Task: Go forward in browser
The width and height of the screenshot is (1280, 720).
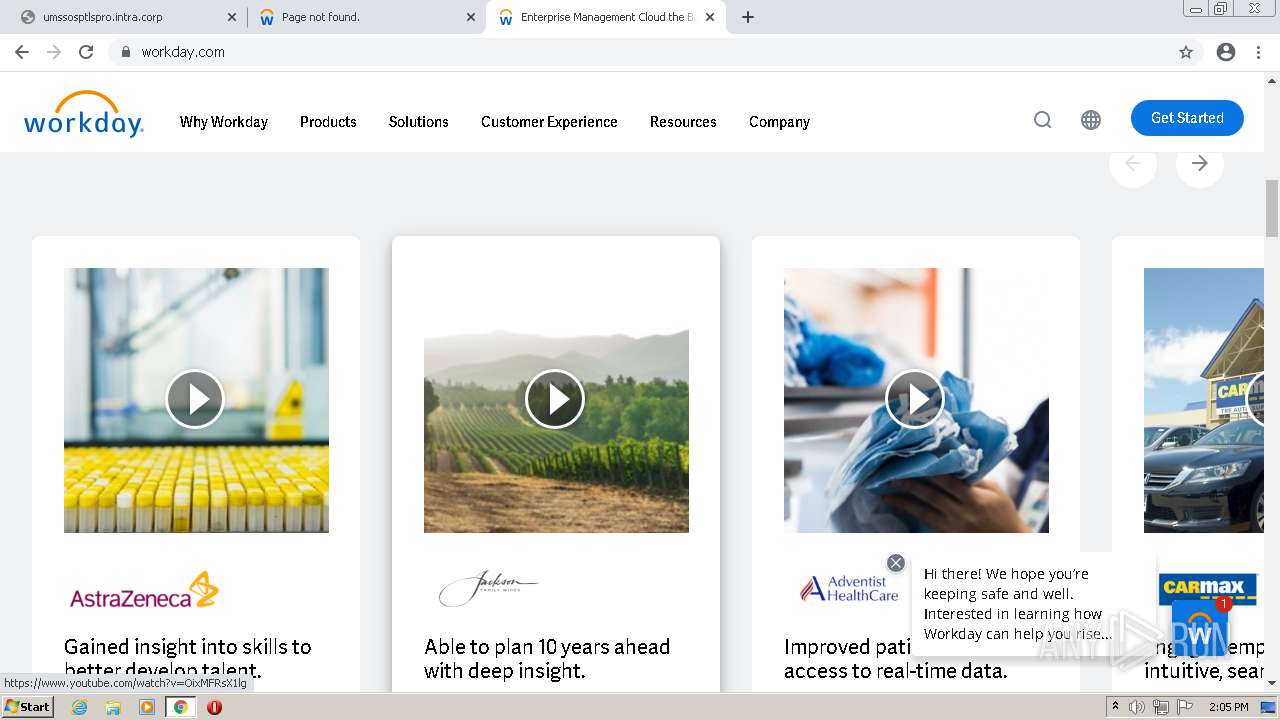Action: tap(54, 52)
